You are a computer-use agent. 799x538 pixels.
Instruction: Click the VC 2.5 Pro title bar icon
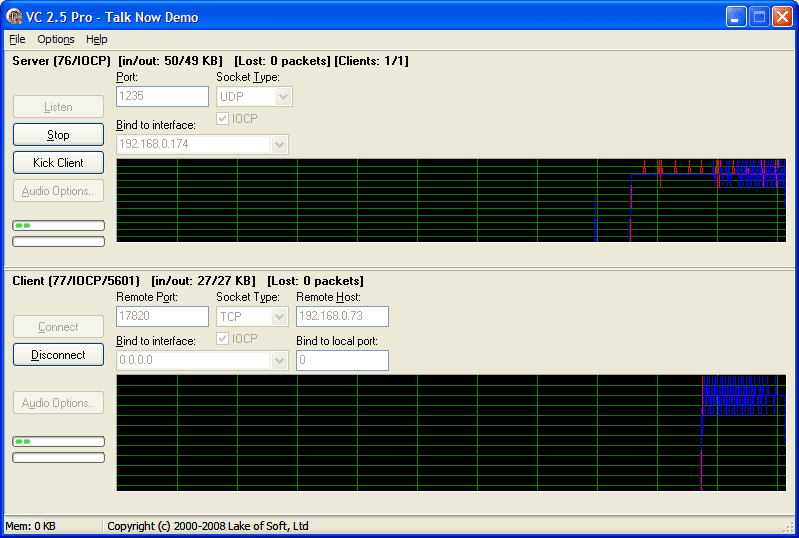click(x=14, y=17)
